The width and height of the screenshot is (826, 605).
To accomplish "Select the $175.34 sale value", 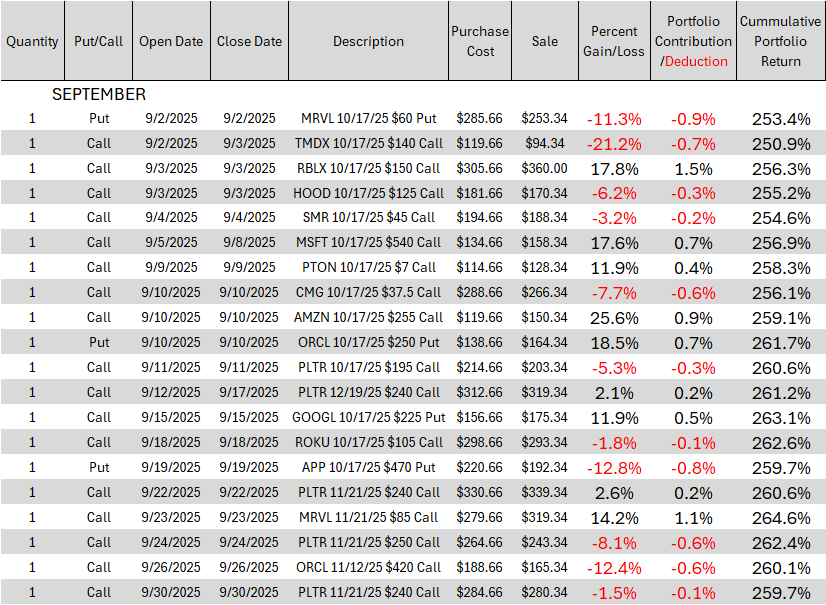I will point(545,417).
